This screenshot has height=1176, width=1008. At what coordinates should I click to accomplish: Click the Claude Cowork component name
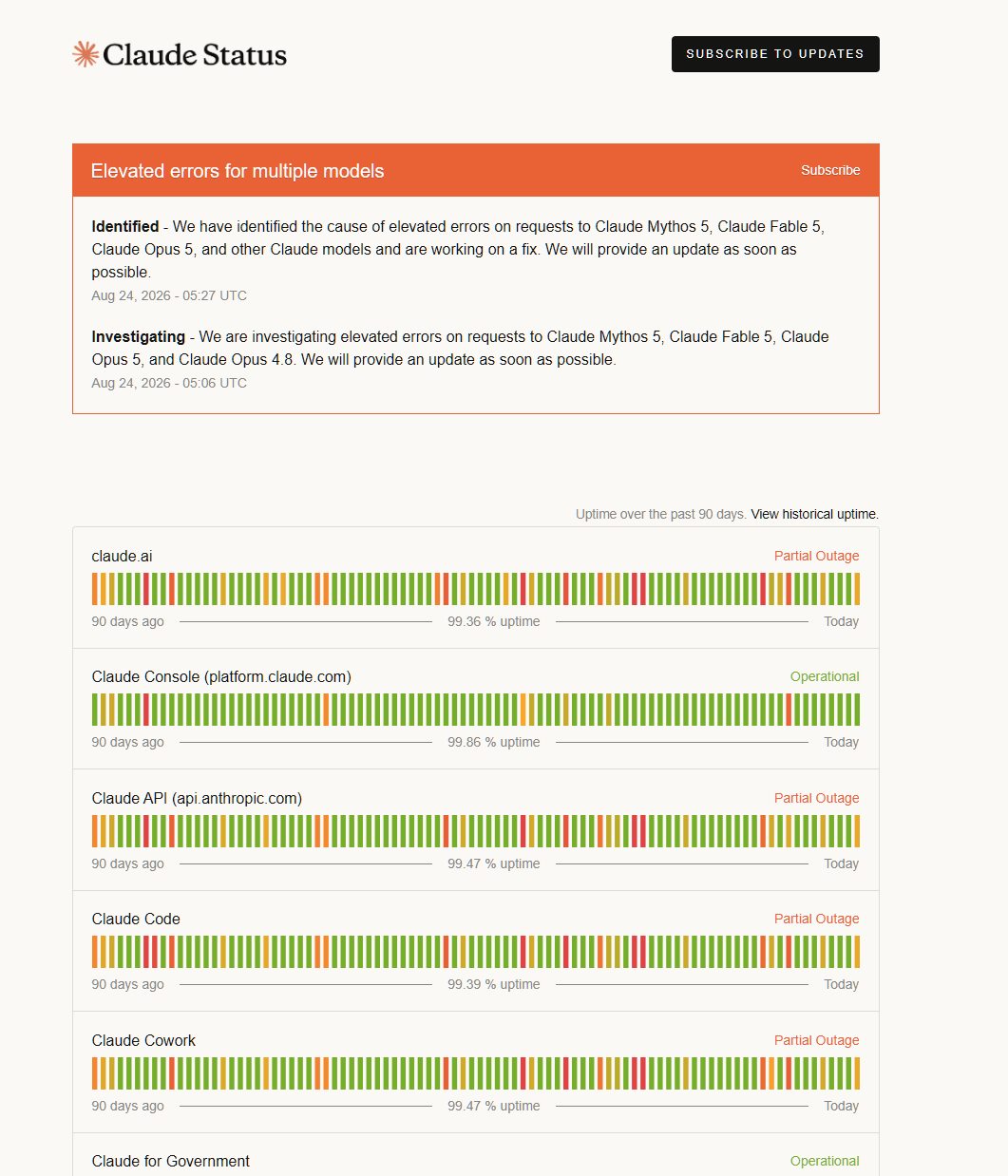point(143,1040)
